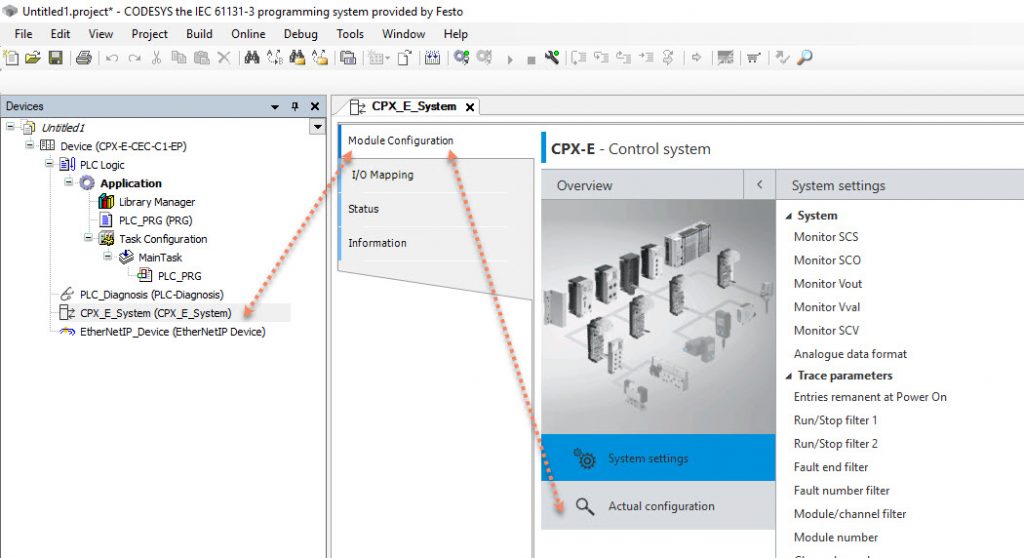This screenshot has width=1024, height=558.
Task: Open the File menu
Action: pyautogui.click(x=24, y=34)
